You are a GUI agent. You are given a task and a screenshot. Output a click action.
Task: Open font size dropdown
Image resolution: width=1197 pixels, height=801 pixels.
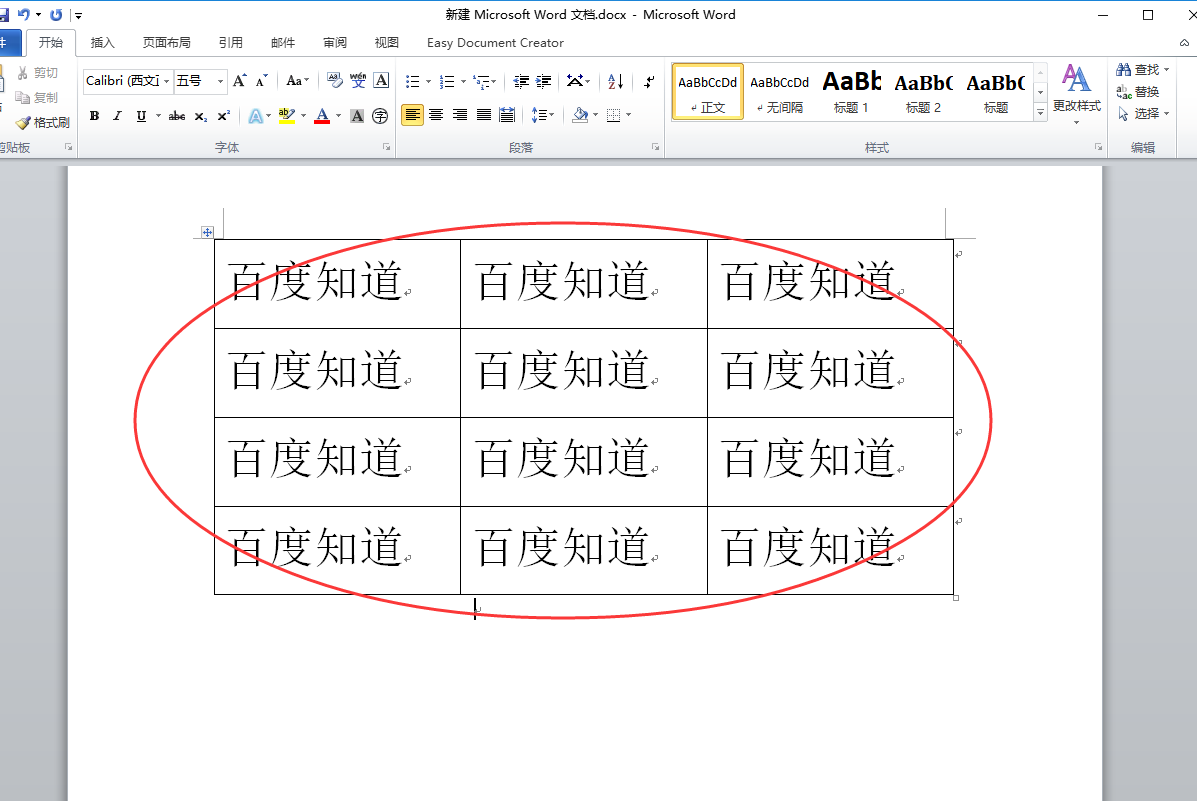point(221,81)
